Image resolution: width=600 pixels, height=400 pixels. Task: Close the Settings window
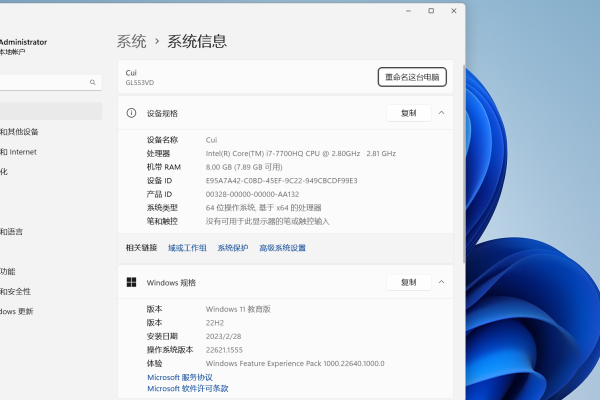coord(453,11)
